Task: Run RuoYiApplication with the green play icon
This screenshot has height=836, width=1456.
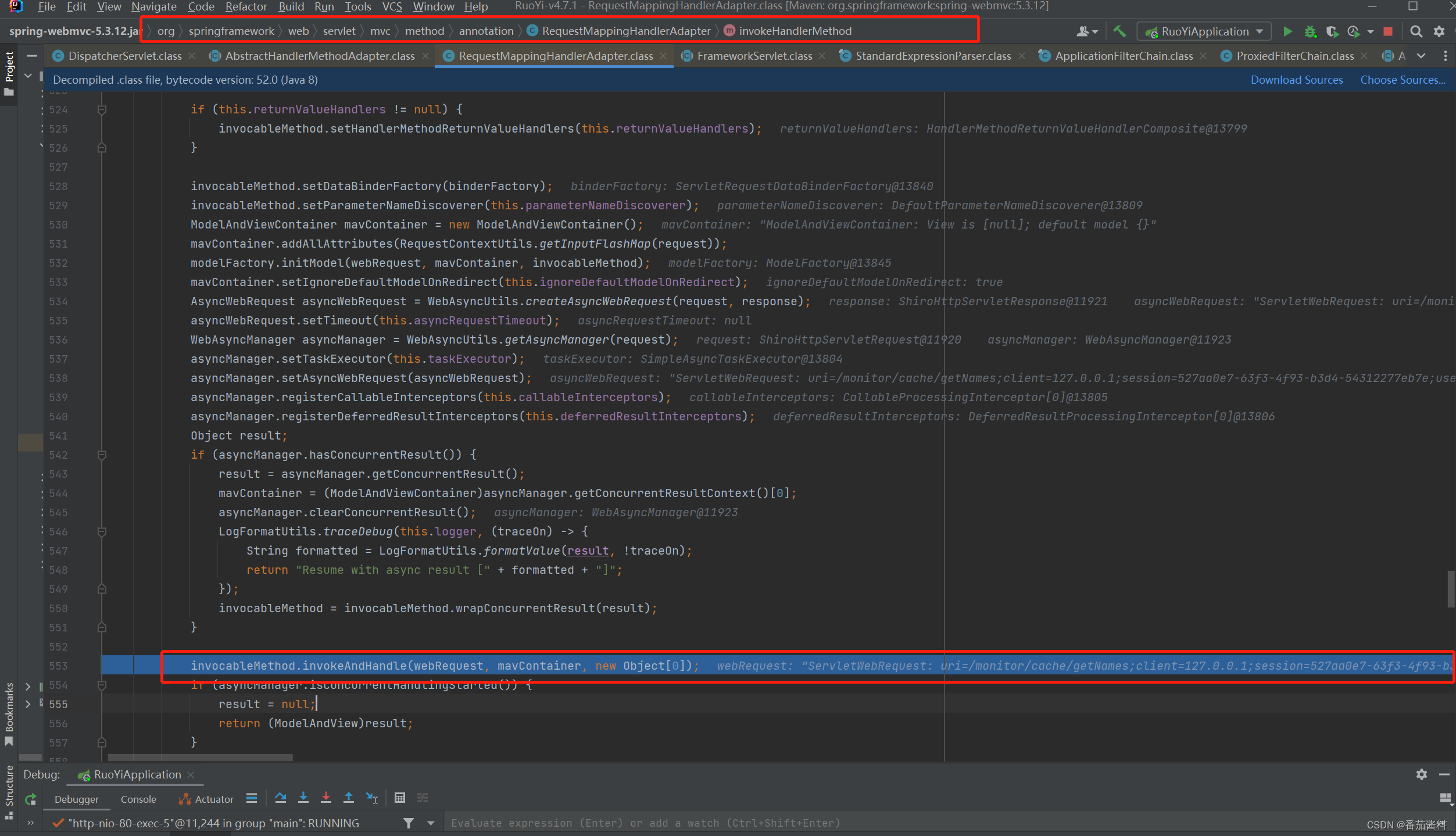Action: pyautogui.click(x=1287, y=31)
